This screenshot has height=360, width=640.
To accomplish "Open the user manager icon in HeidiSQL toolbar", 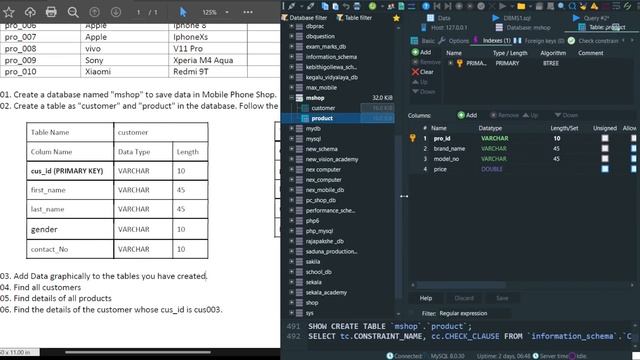I will (x=391, y=6).
